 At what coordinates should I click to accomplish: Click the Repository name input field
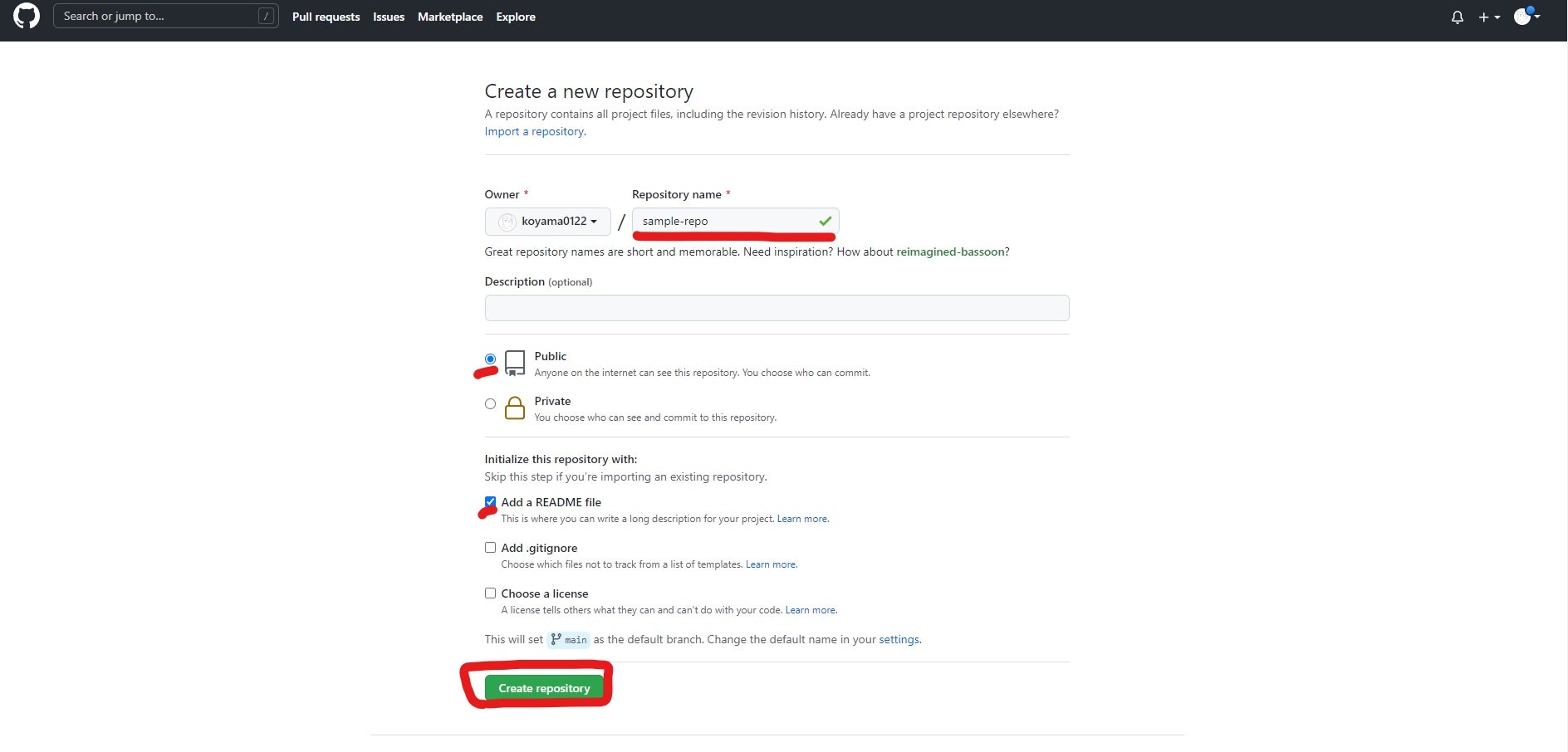click(x=735, y=221)
